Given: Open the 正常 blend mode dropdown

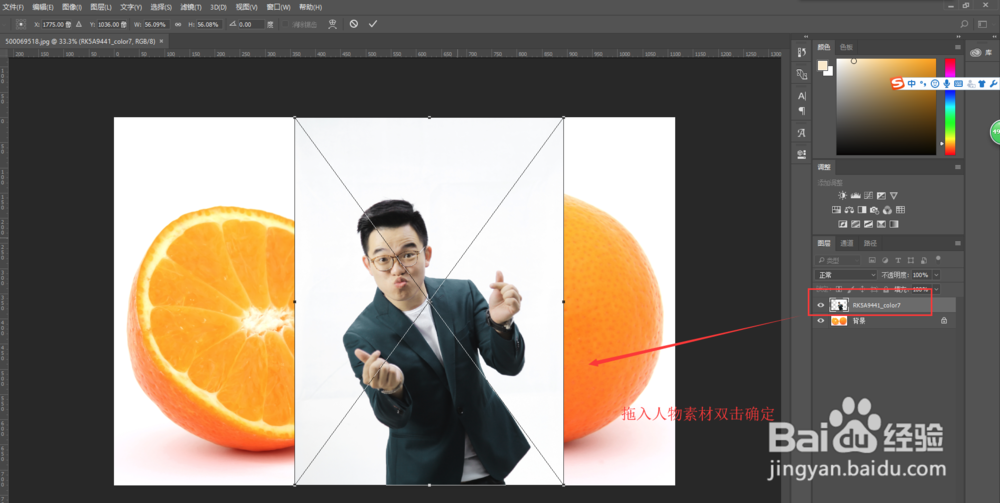Looking at the screenshot, I should 846,275.
